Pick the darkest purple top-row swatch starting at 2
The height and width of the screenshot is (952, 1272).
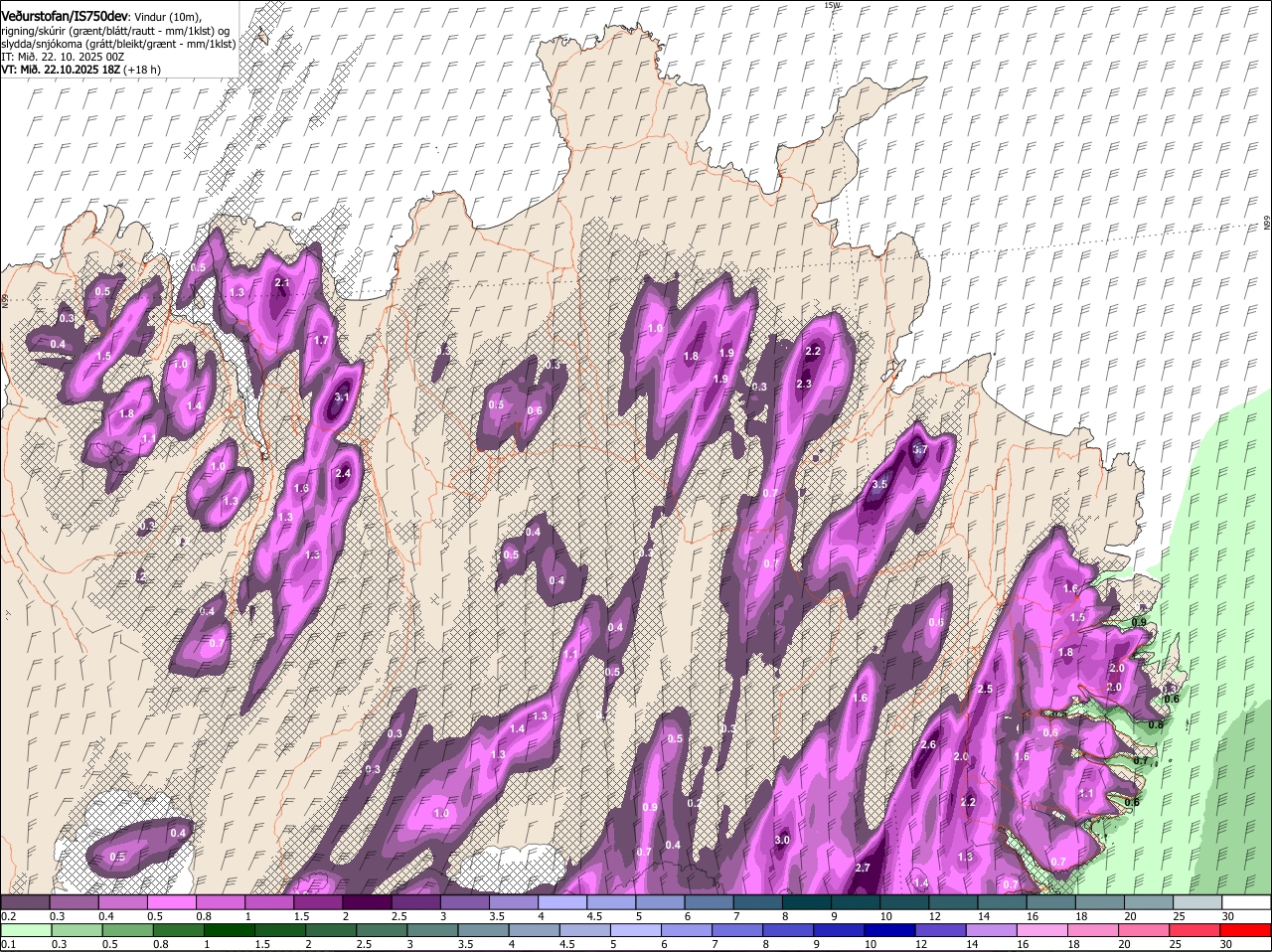point(367,902)
